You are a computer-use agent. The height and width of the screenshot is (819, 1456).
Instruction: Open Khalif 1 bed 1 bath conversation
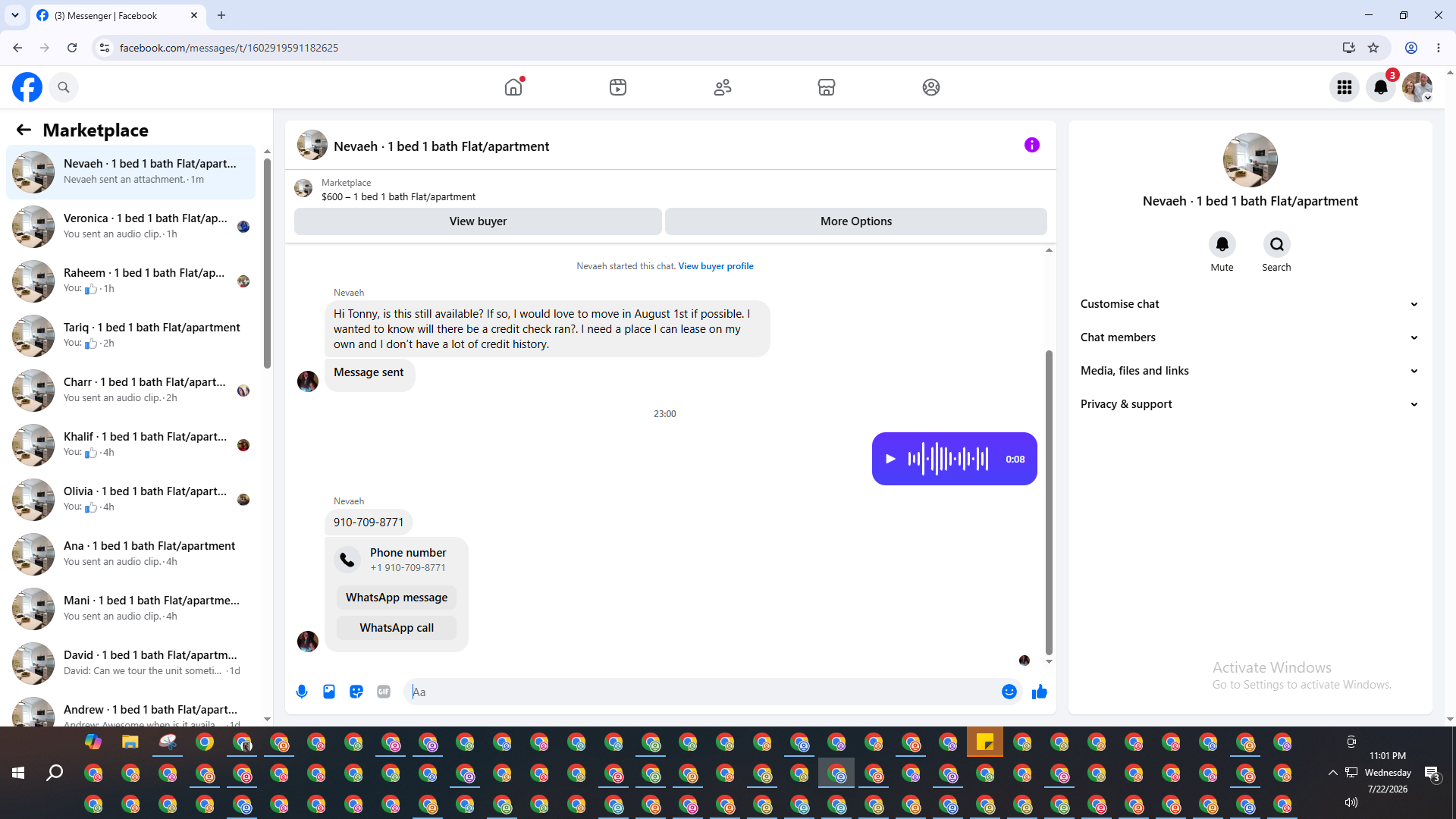point(130,445)
